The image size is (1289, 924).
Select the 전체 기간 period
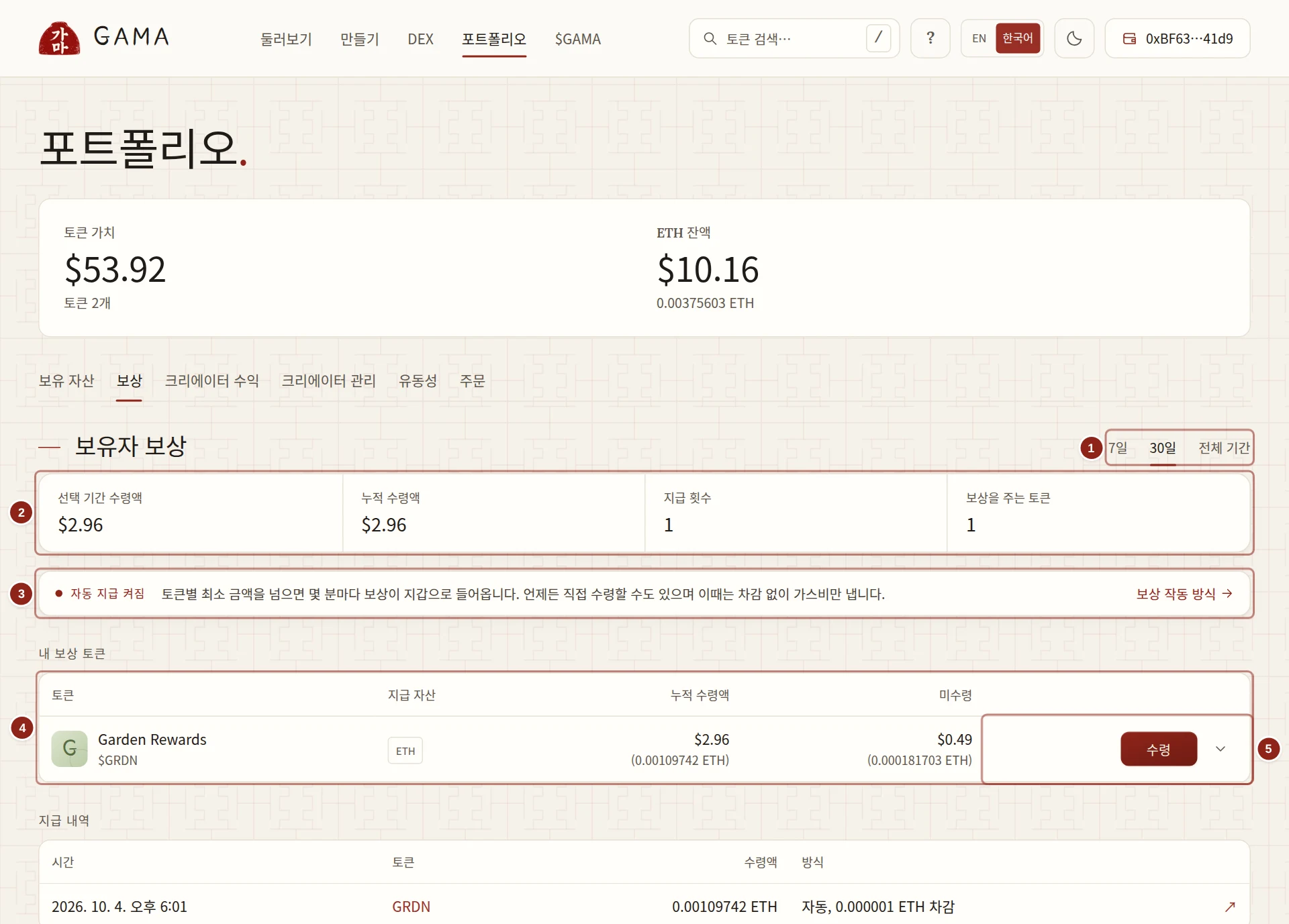(1224, 448)
